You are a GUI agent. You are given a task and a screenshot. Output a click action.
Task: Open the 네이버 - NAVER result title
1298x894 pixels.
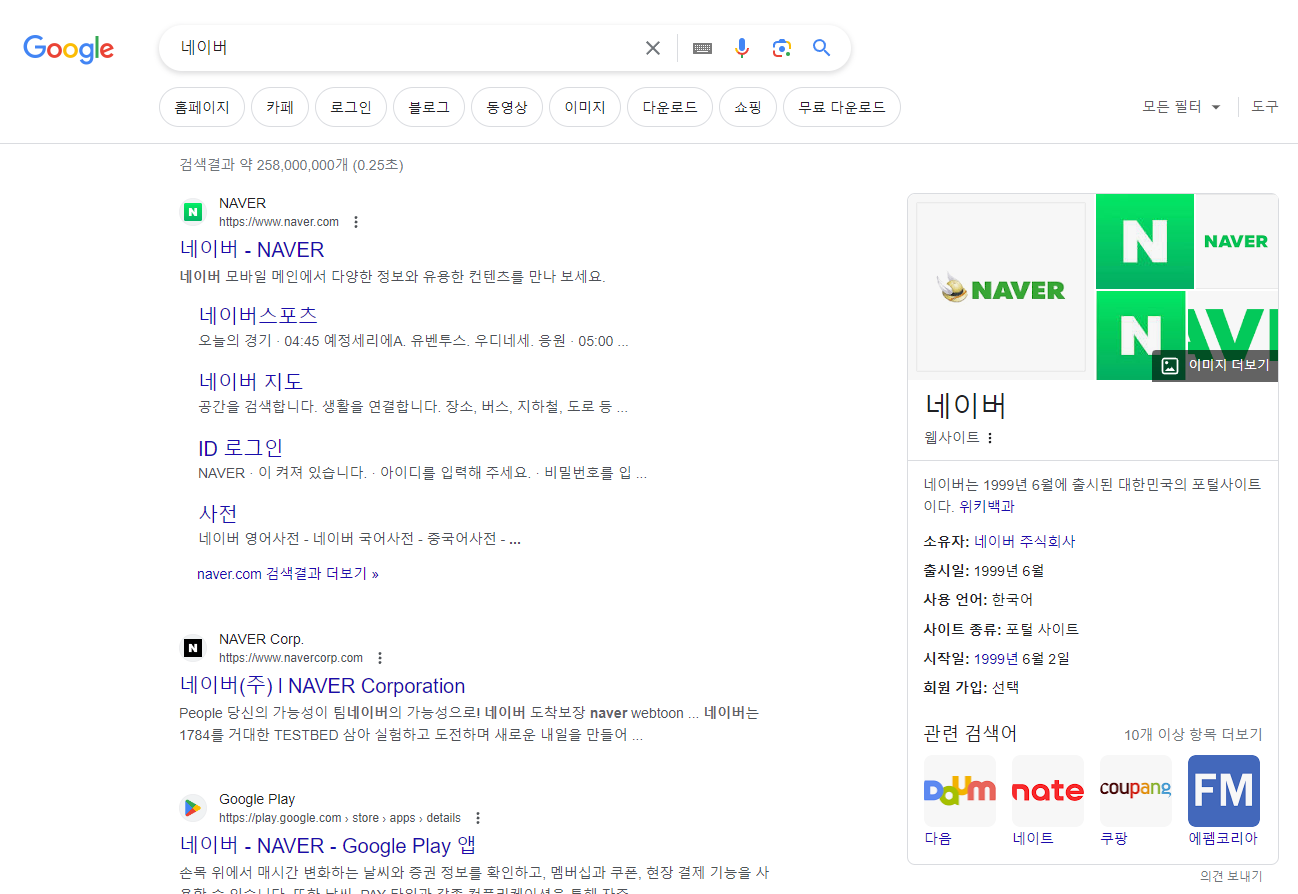(x=252, y=250)
